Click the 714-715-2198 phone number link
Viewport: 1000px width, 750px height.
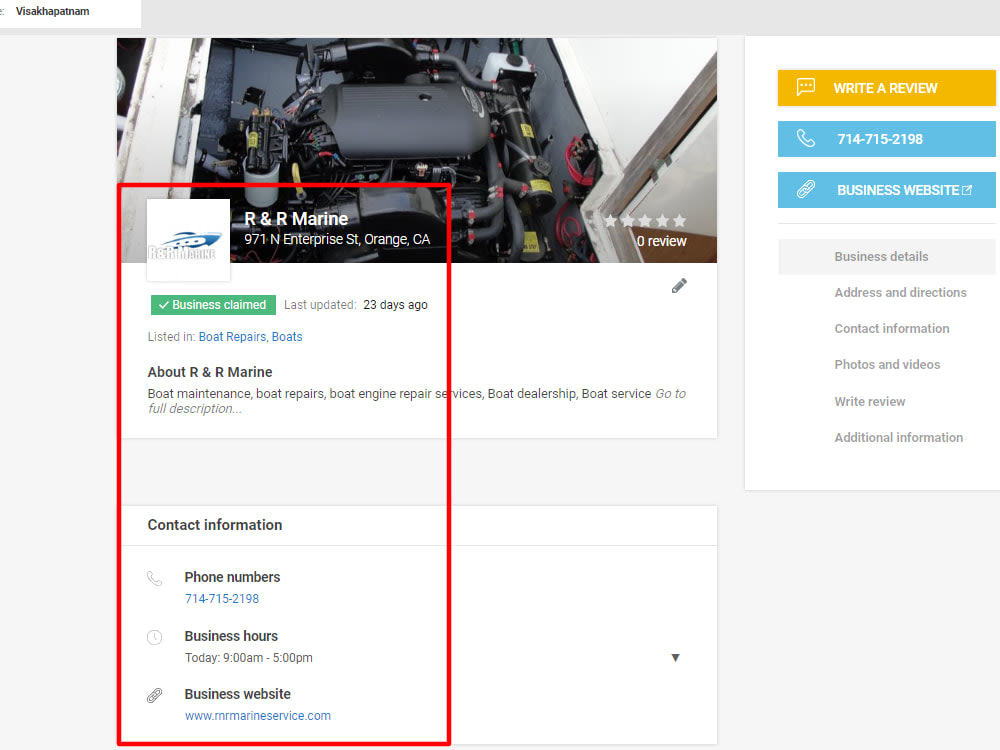pyautogui.click(x=222, y=599)
